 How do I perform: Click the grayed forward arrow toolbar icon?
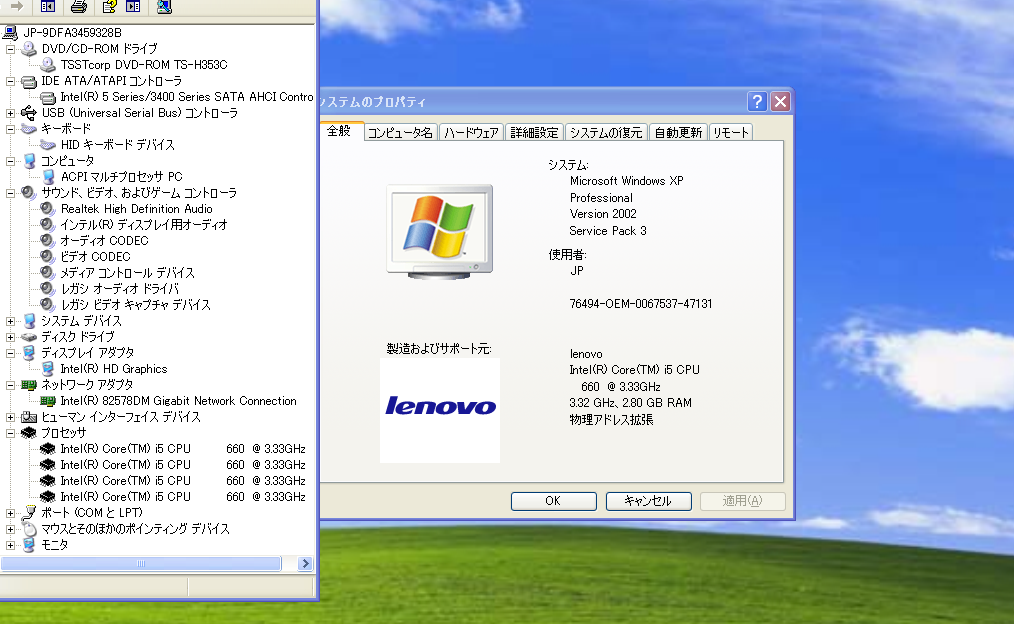click(x=17, y=6)
